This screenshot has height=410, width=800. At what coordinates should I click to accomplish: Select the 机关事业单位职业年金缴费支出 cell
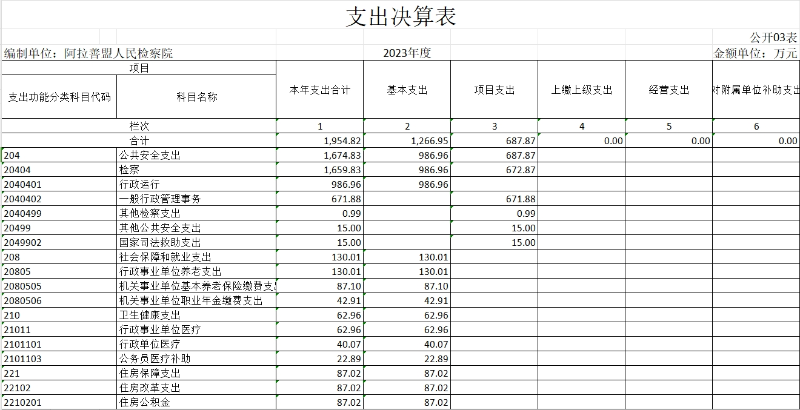197,301
